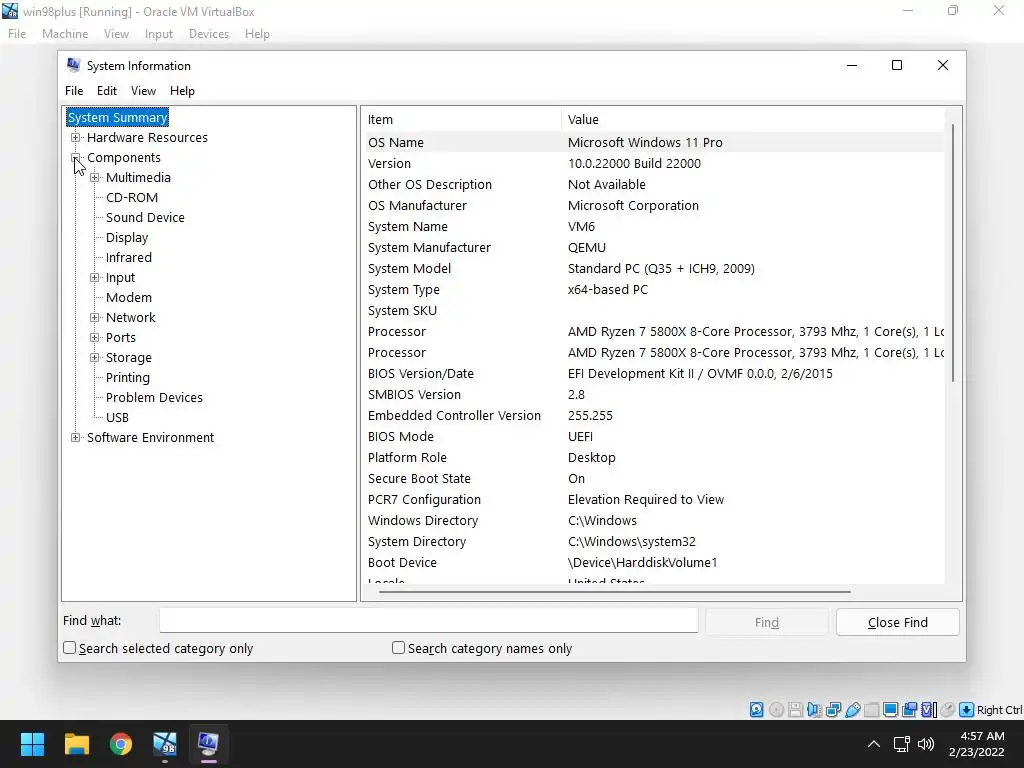The image size is (1024, 768).
Task: Open System Information Help menu
Action: 182,91
